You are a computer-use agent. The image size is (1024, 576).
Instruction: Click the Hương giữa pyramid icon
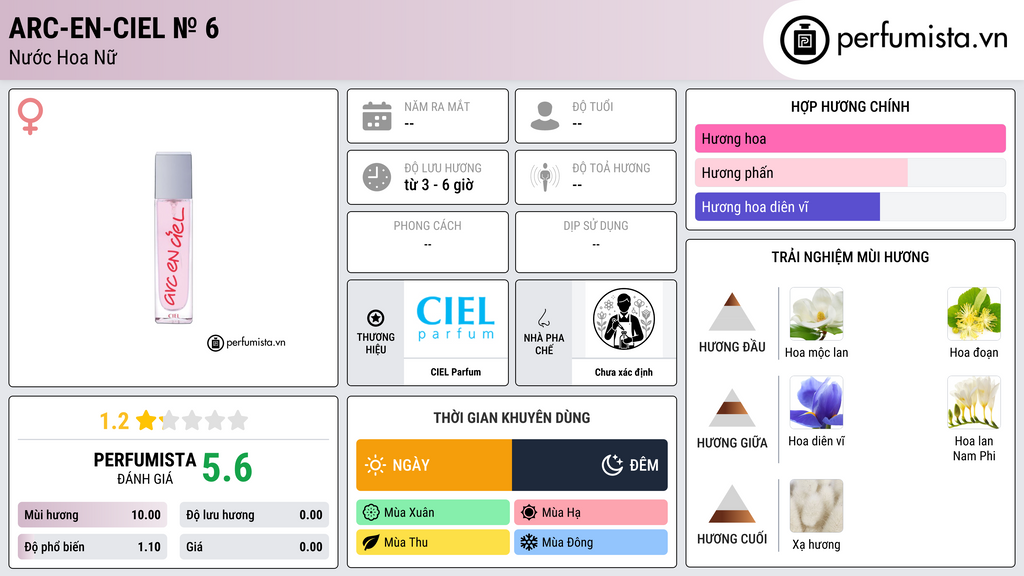coord(732,408)
